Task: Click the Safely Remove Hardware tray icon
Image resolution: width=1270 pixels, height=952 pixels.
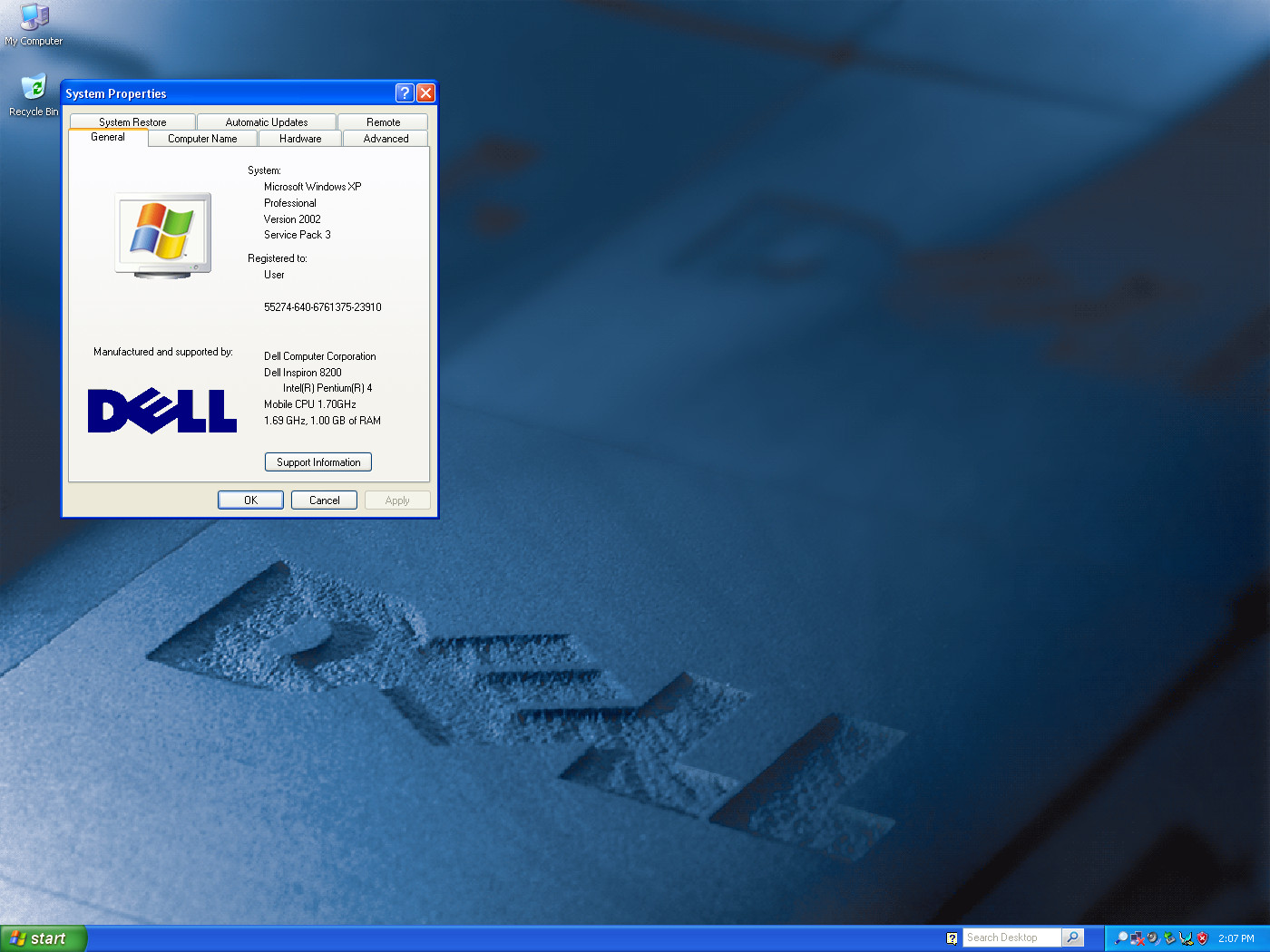Action: click(x=1169, y=938)
